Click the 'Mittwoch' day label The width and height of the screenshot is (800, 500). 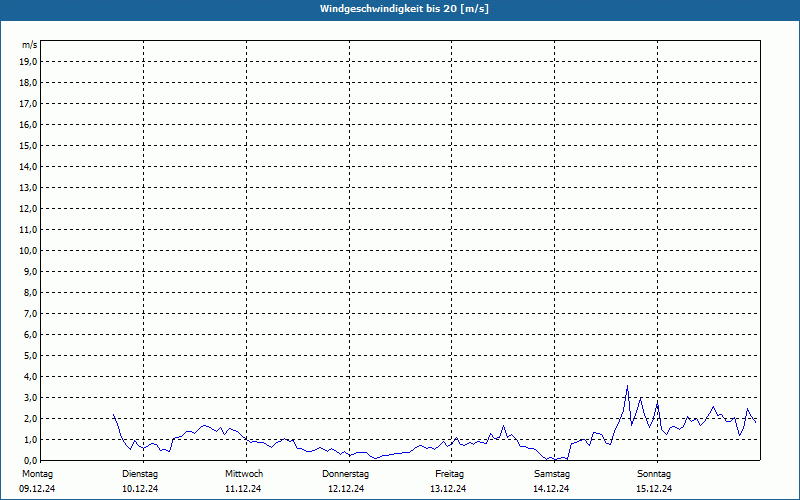pyautogui.click(x=244, y=474)
